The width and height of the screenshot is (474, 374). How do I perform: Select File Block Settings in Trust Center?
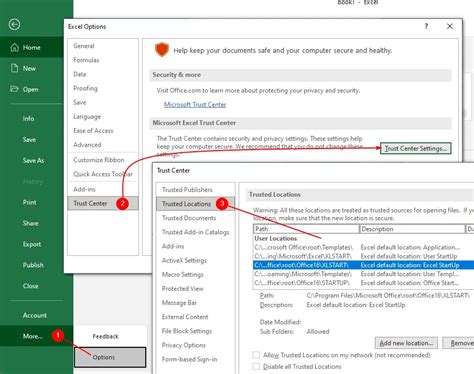187,331
